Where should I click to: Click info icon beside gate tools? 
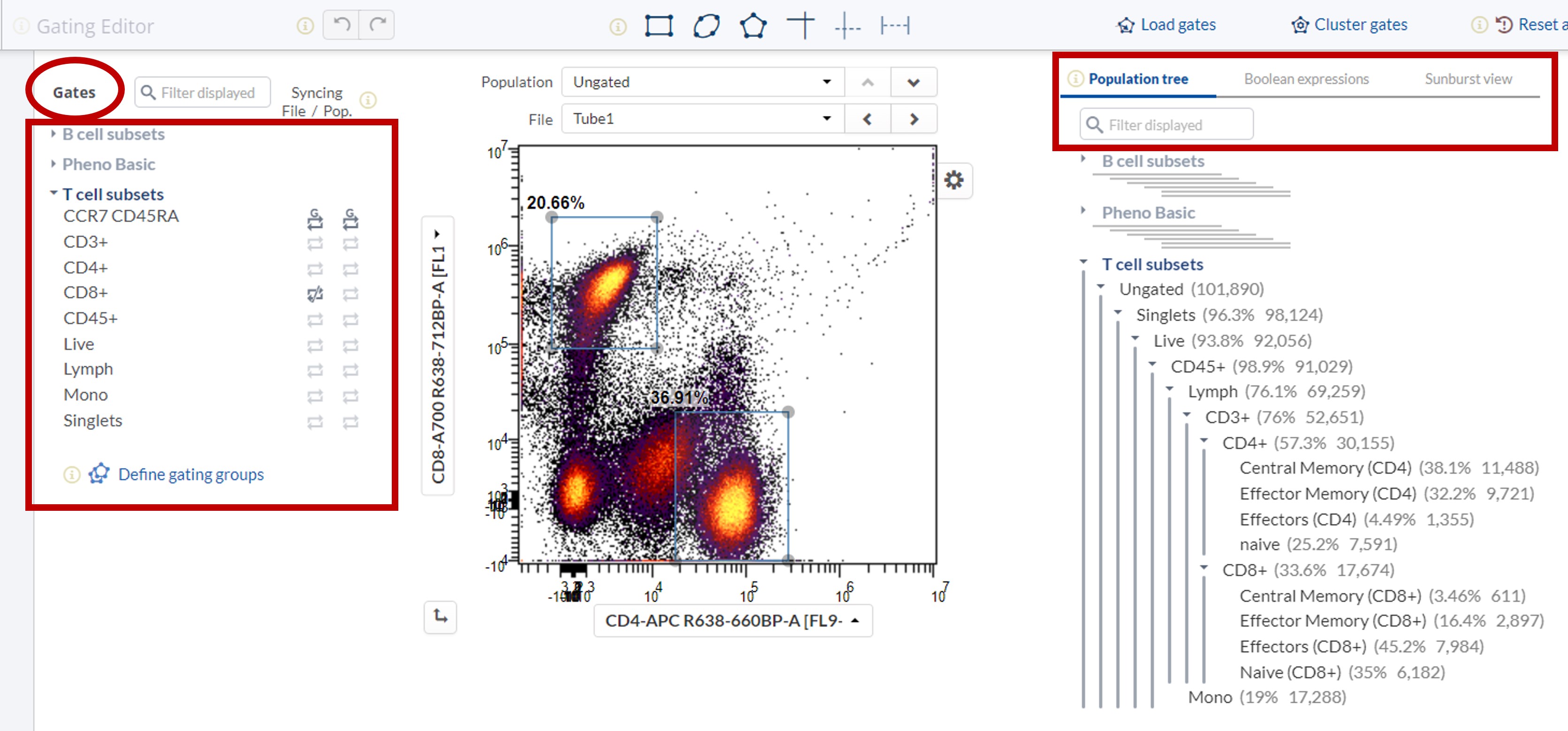point(618,26)
